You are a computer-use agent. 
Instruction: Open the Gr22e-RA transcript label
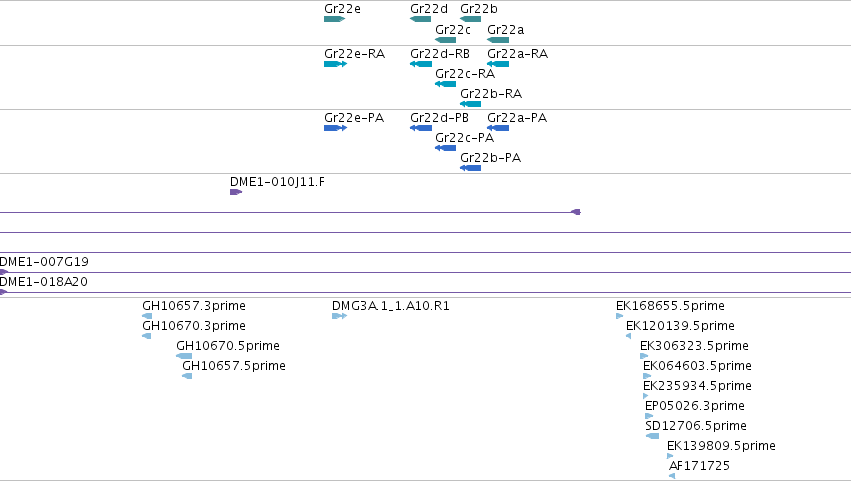pos(354,54)
